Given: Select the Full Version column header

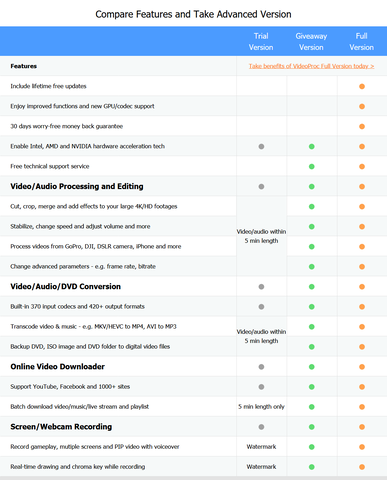Looking at the screenshot, I should click(x=361, y=41).
